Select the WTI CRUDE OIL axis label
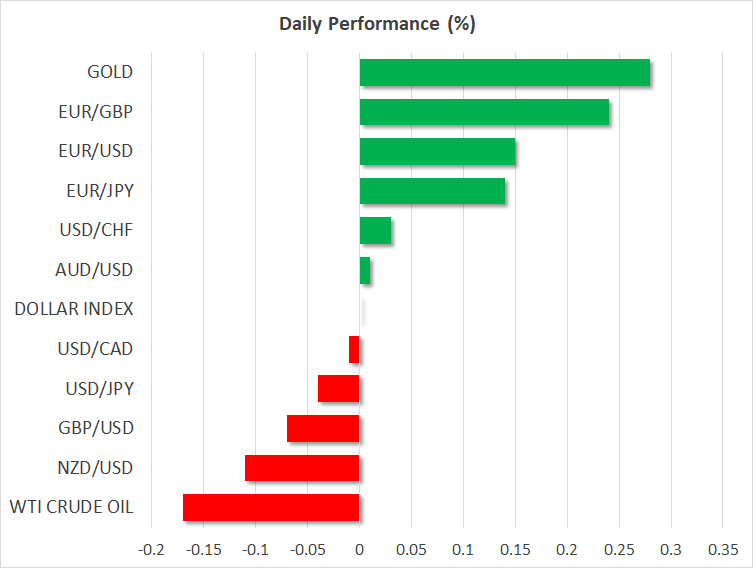Screen dimensions: 753x568 pos(70,507)
